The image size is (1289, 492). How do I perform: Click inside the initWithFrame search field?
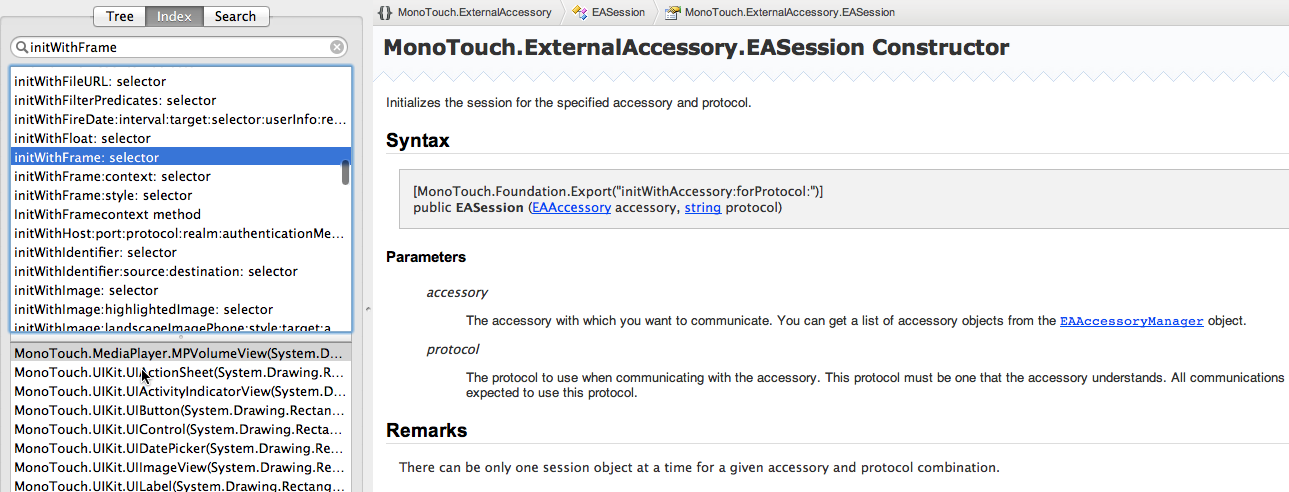tap(180, 47)
